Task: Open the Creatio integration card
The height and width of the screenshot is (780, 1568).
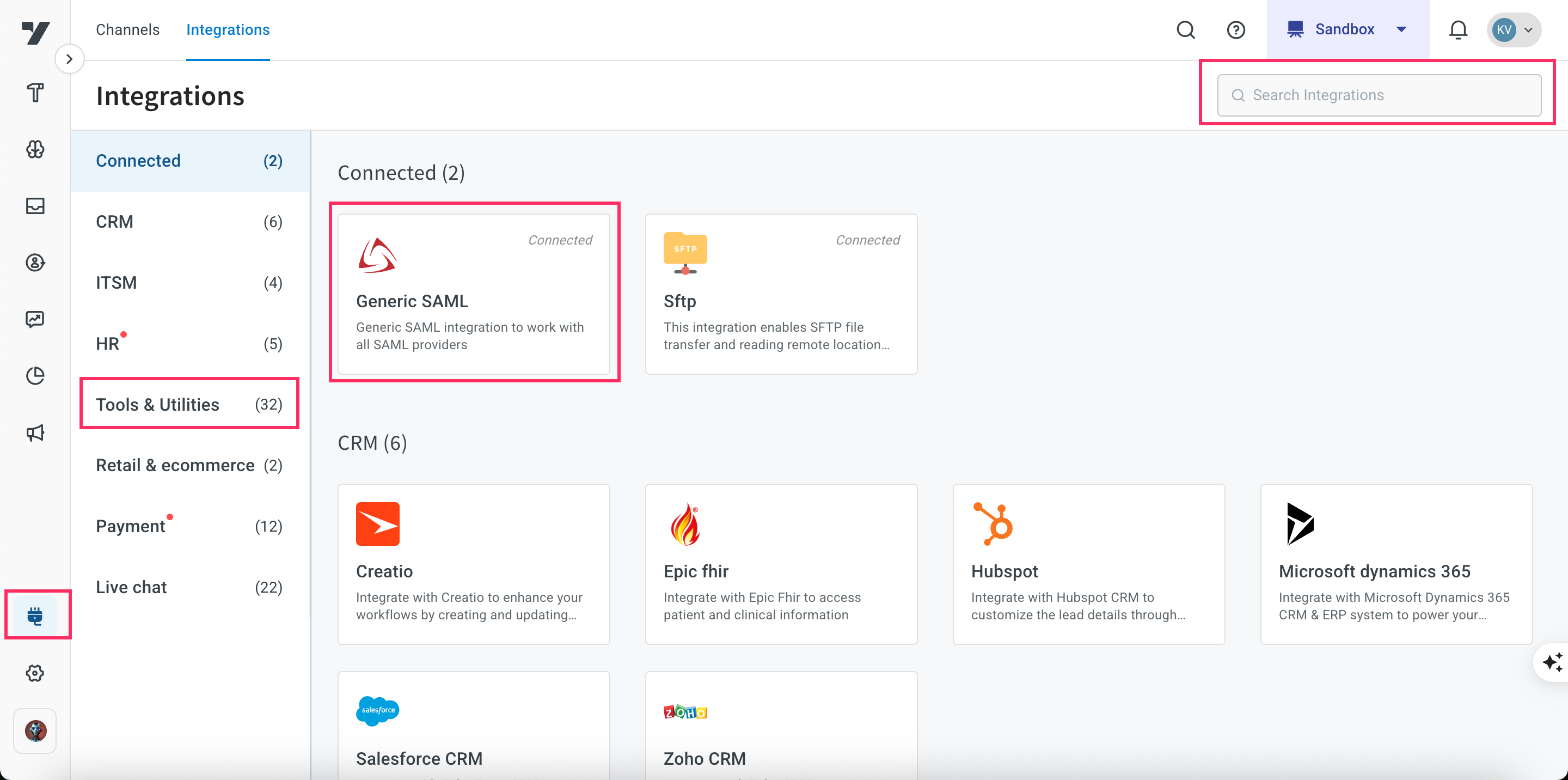Action: click(x=474, y=564)
